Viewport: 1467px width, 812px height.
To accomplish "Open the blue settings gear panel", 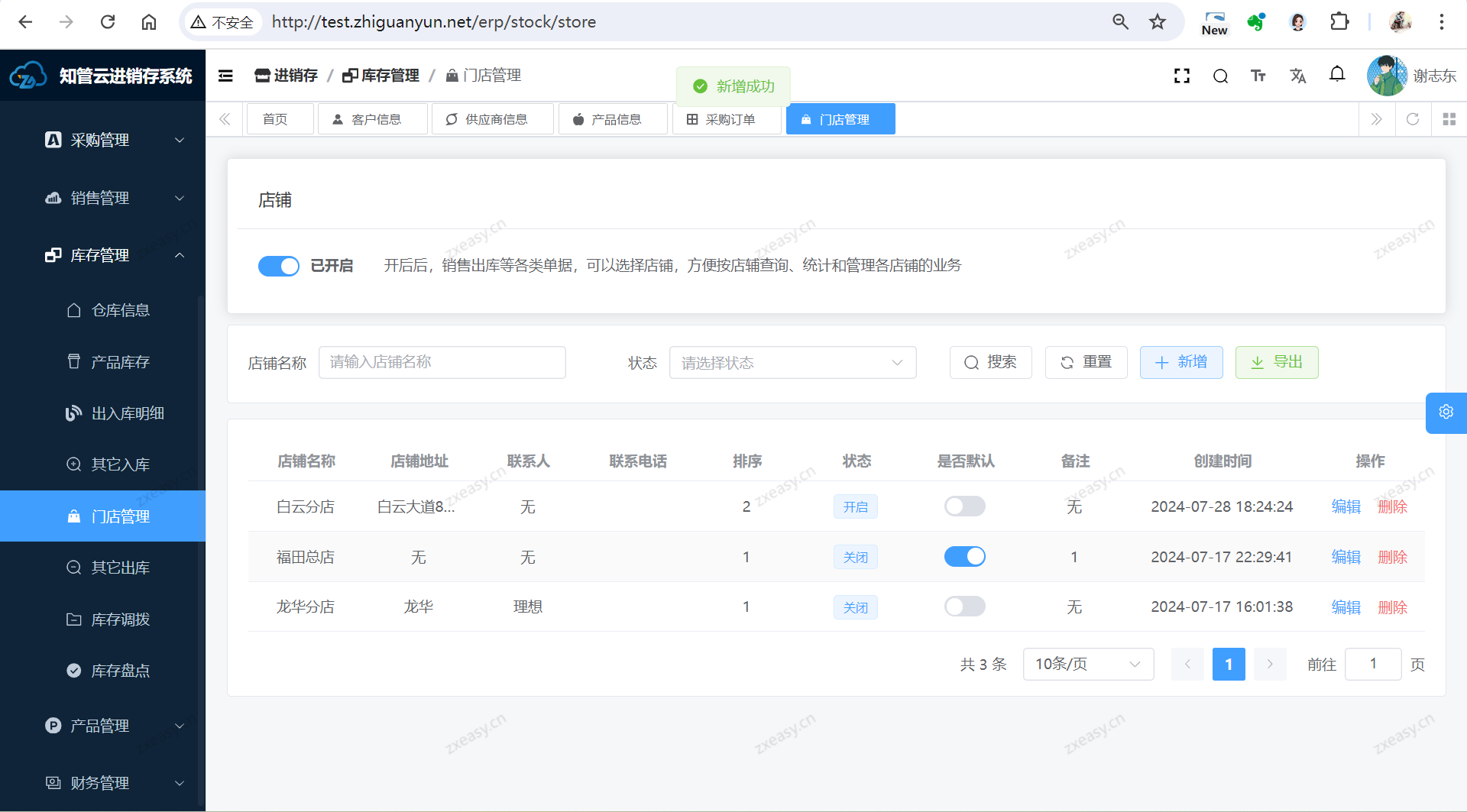I will [x=1446, y=412].
